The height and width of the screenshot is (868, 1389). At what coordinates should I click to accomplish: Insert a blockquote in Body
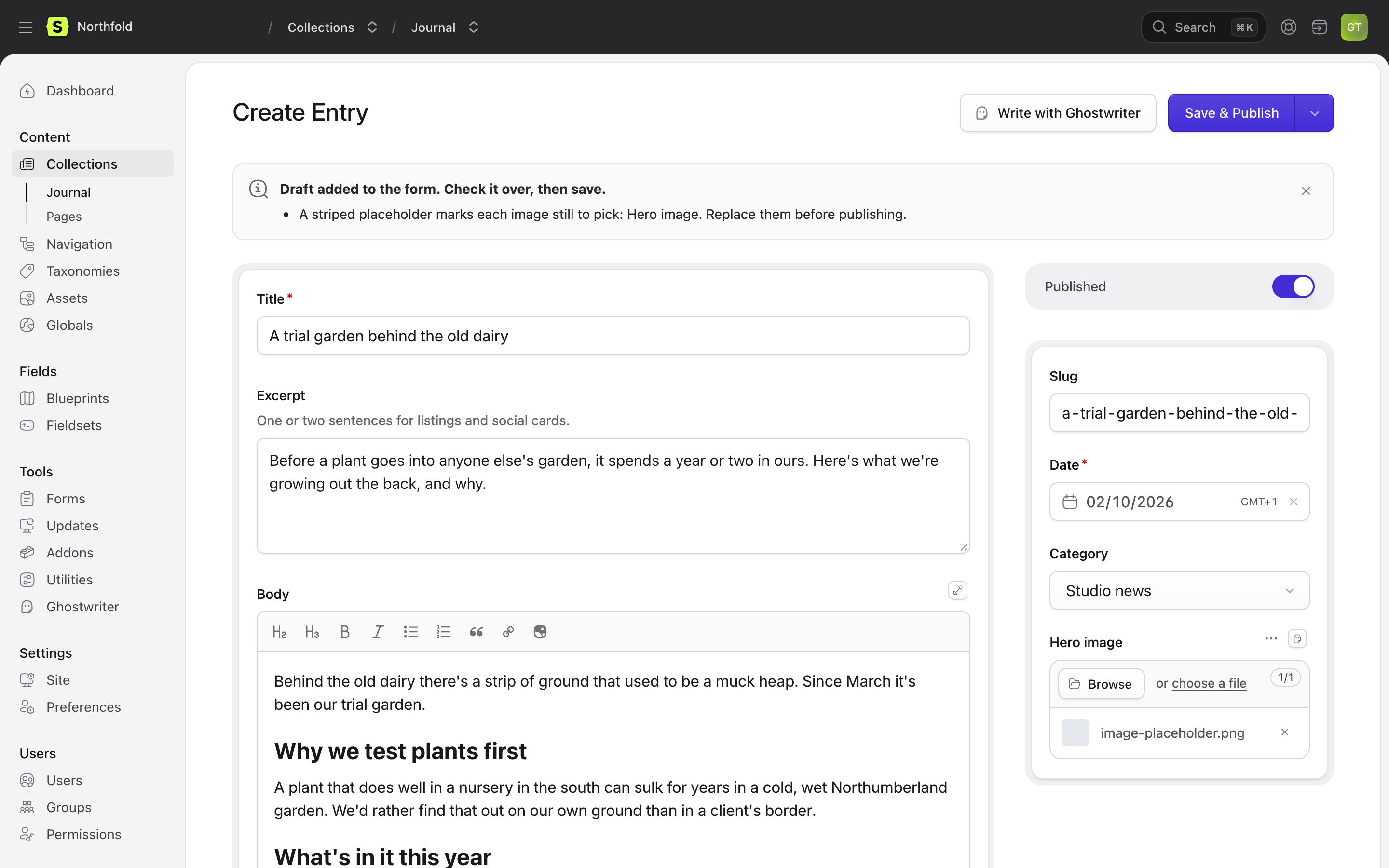coord(476,632)
